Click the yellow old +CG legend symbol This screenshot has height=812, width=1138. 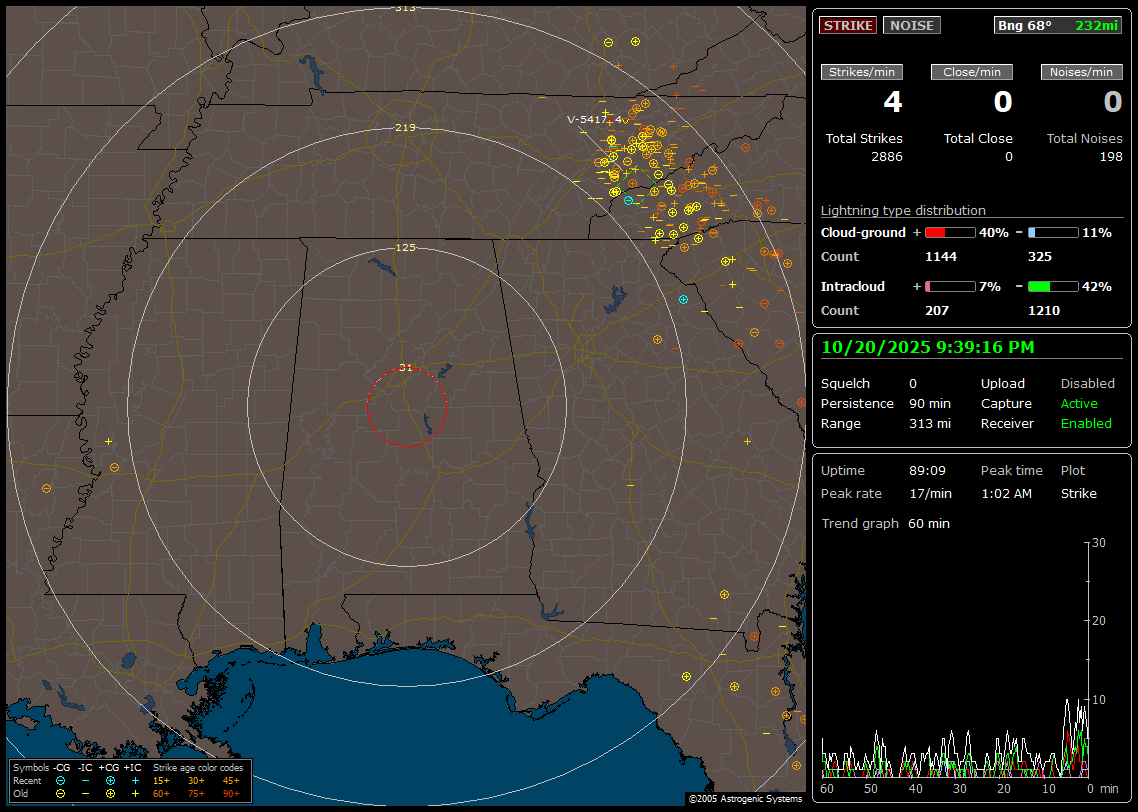click(x=110, y=793)
